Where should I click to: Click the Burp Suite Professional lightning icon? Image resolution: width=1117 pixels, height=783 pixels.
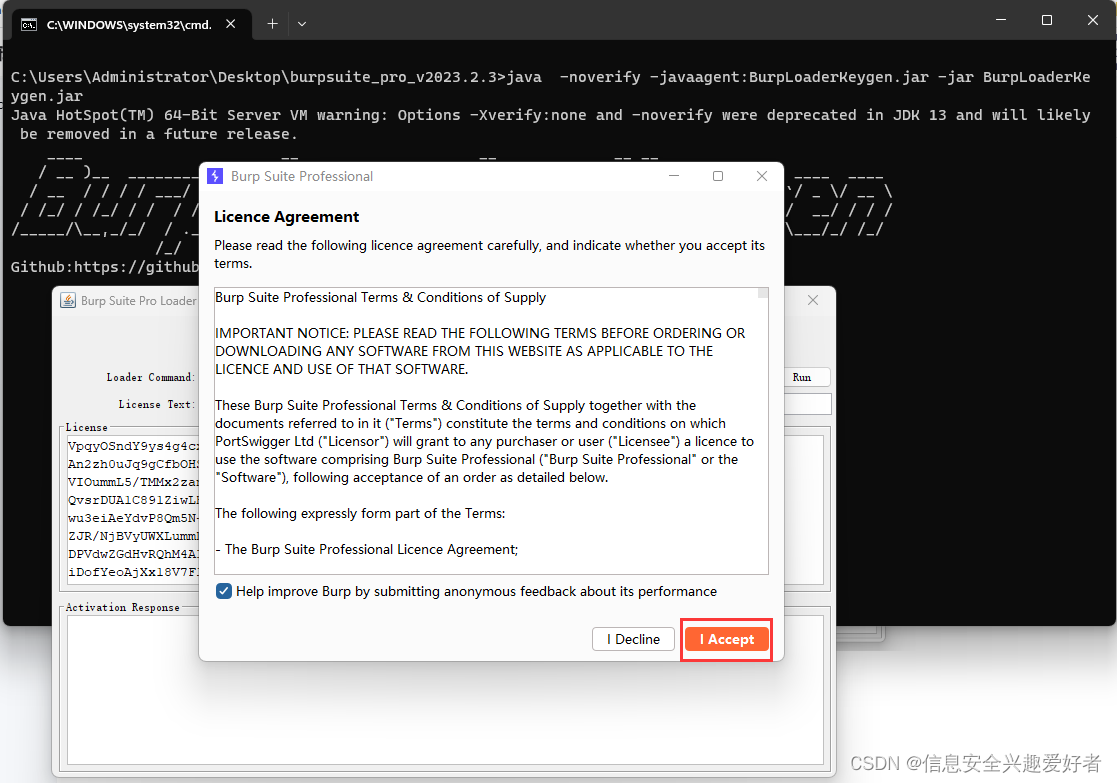click(215, 176)
